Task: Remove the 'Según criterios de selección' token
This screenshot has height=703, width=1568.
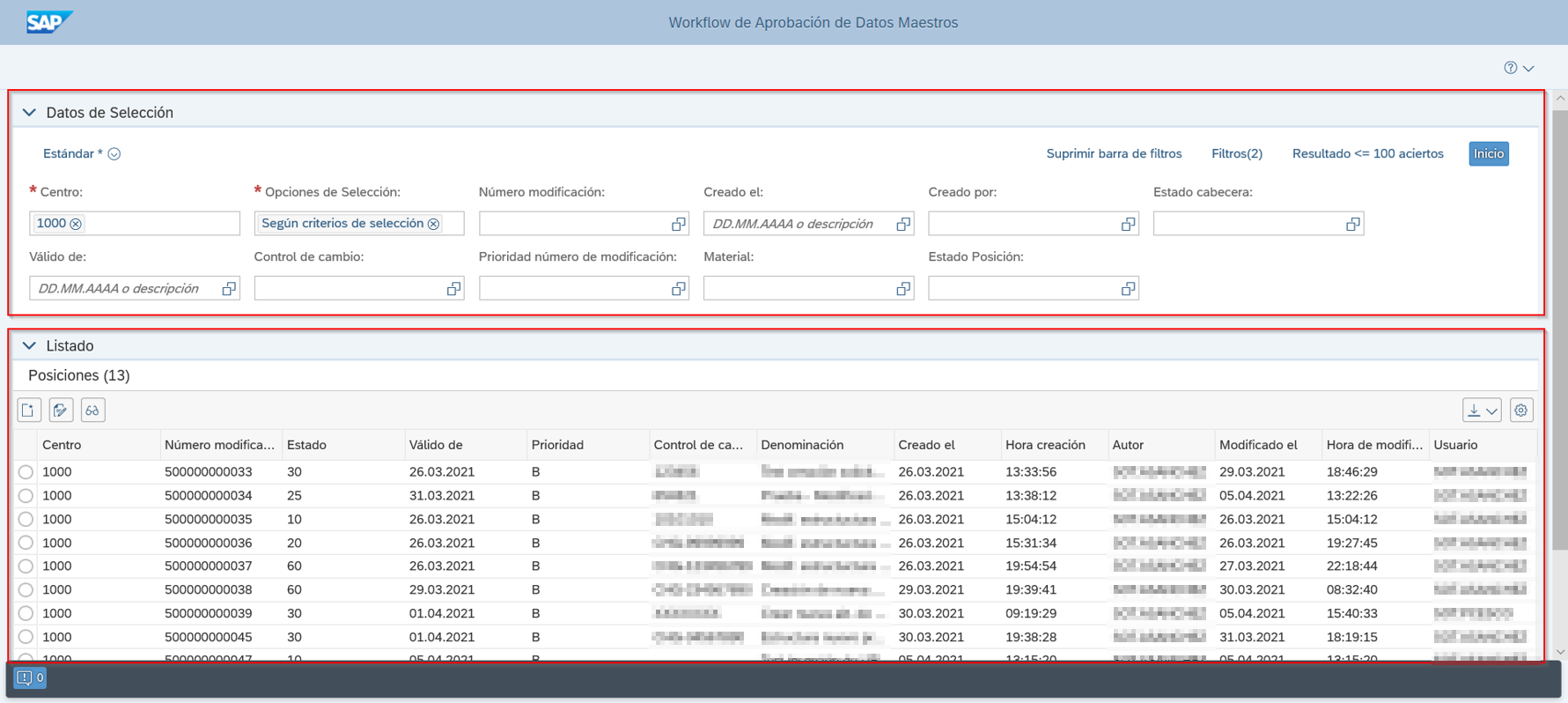Action: click(x=433, y=224)
